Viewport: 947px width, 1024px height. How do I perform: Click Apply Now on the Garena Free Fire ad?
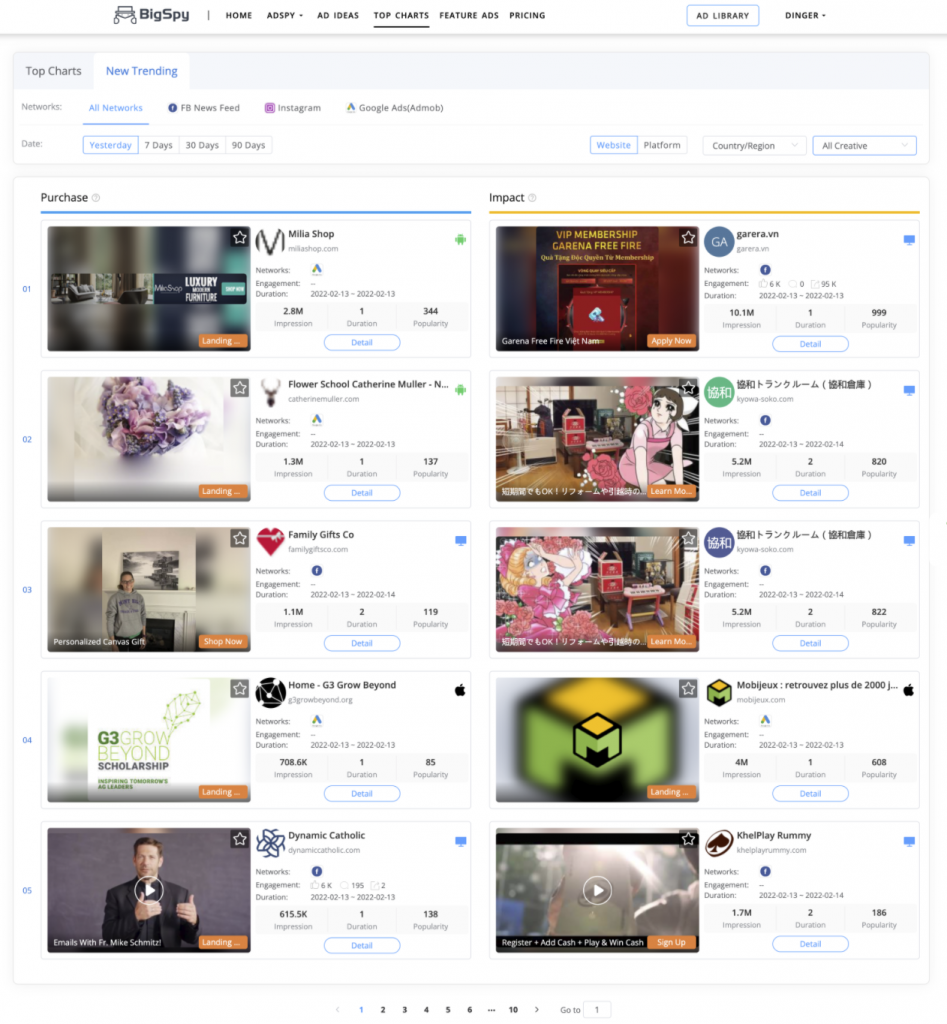click(671, 340)
